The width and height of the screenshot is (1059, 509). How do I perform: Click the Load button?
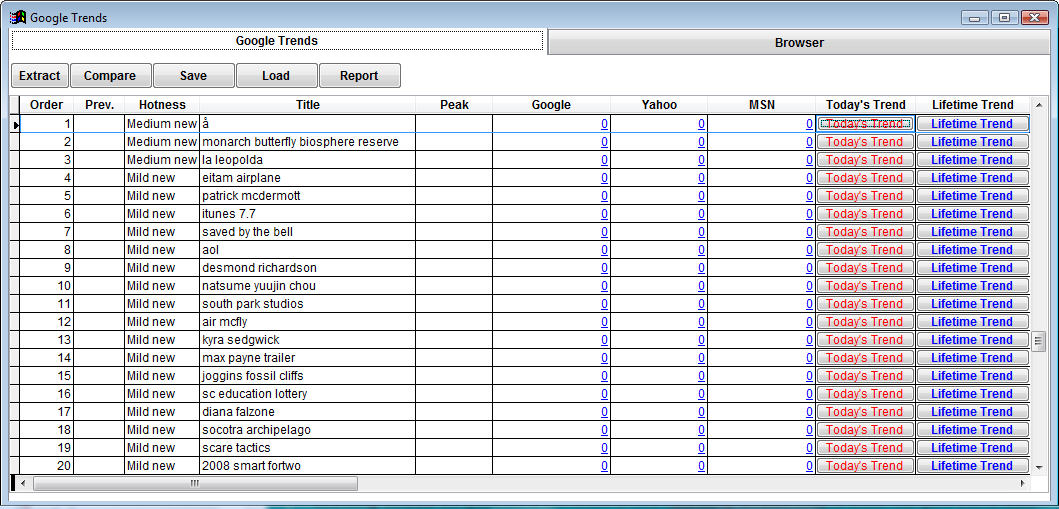pos(276,76)
